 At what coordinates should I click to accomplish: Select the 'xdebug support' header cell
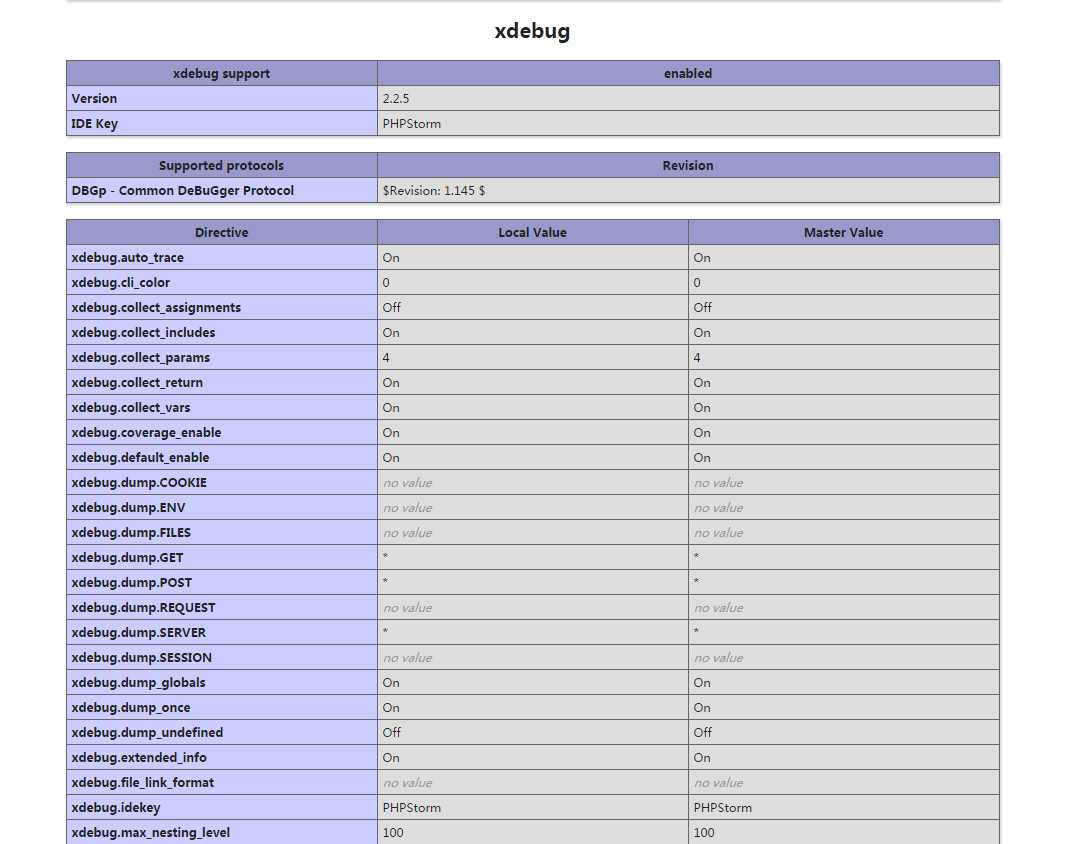click(222, 73)
